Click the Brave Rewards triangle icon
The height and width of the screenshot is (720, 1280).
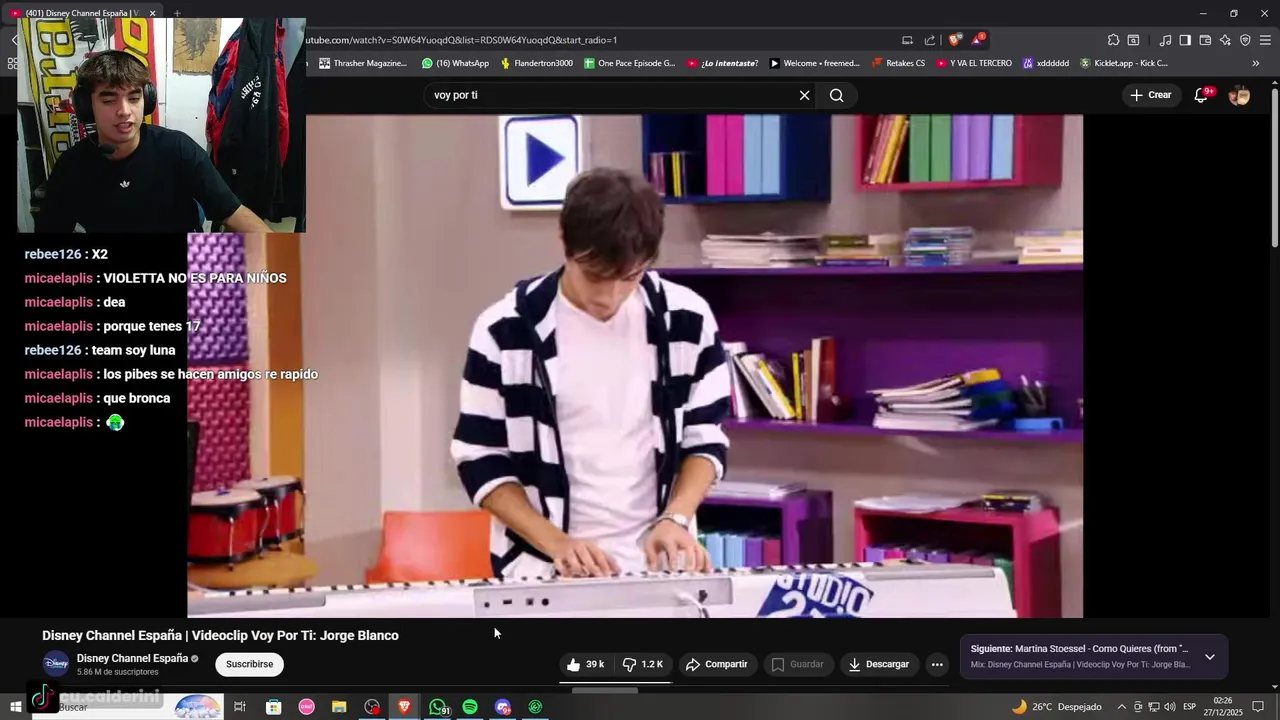977,40
